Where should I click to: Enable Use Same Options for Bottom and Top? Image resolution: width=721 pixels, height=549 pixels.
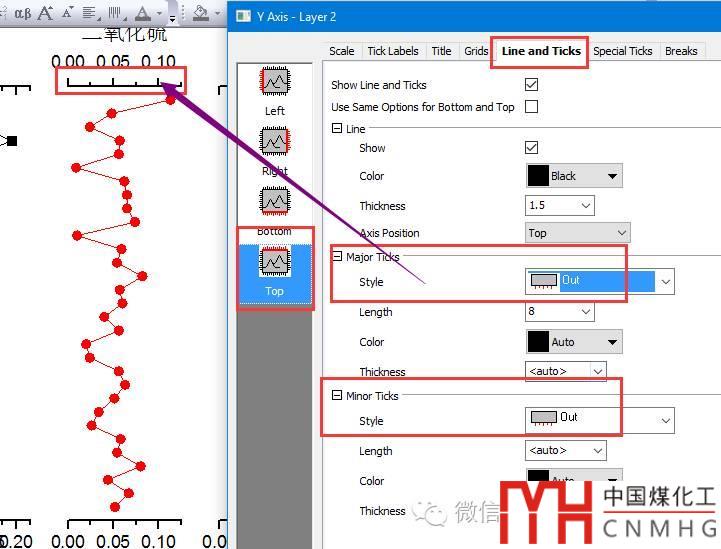pos(532,107)
